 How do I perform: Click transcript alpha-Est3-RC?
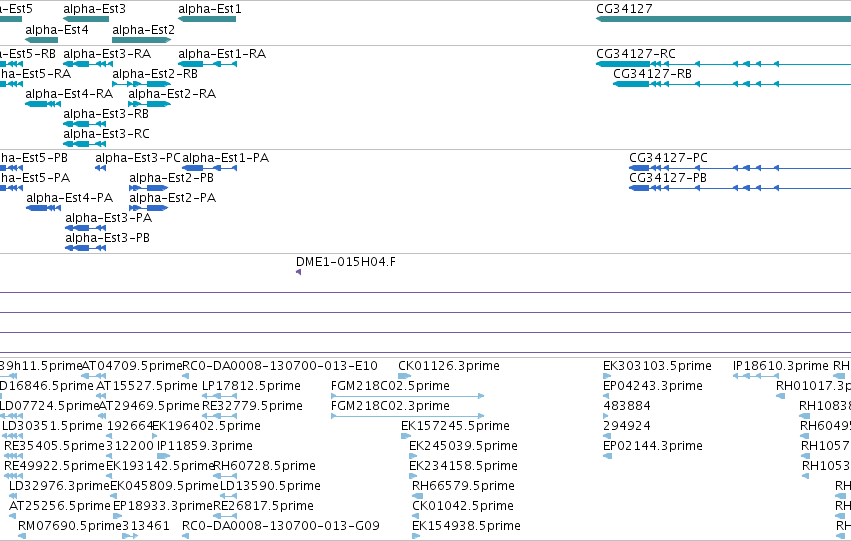106,134
